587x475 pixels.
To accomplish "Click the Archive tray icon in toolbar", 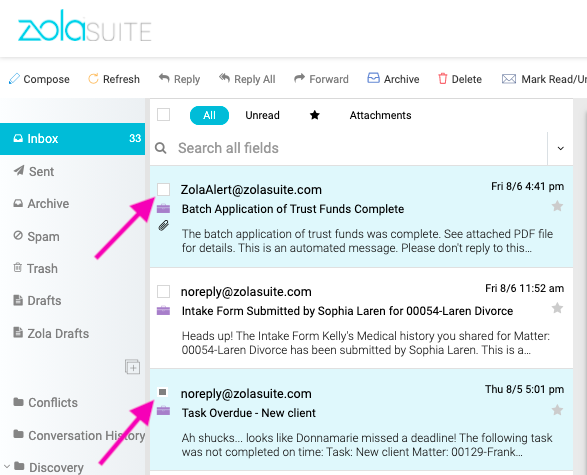I will pos(373,78).
